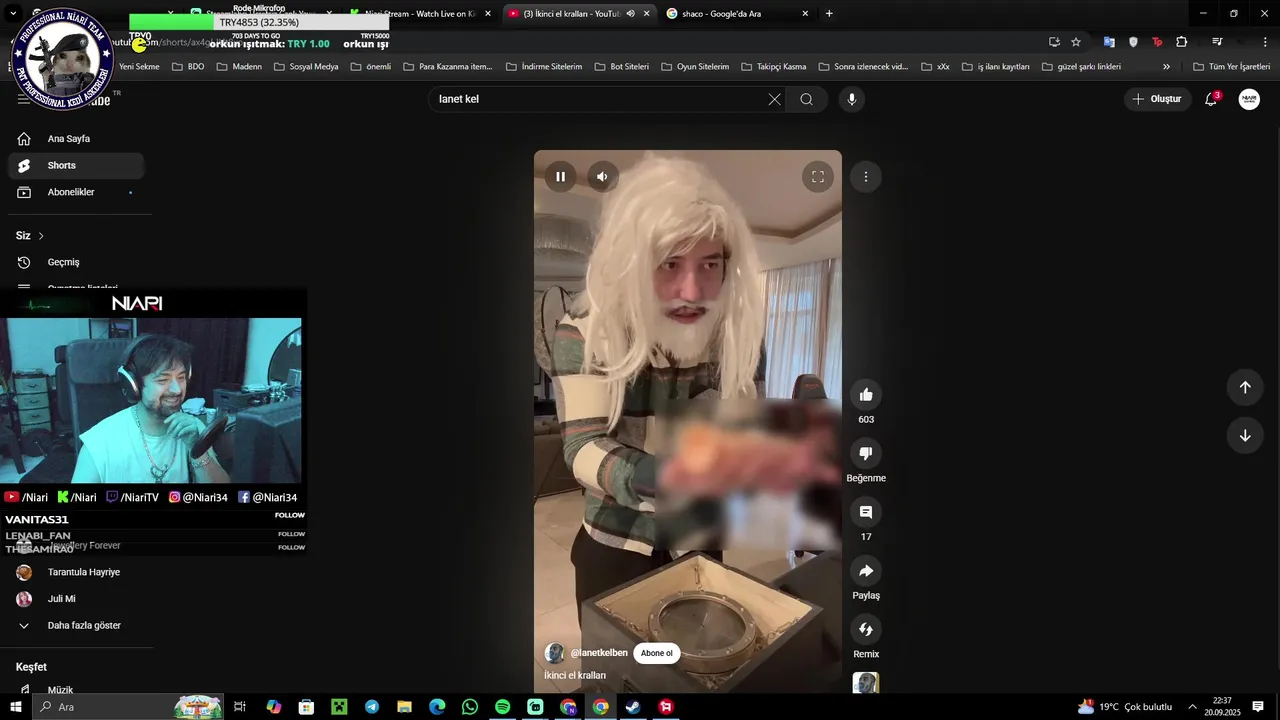Open the media controls music icon

[x=1217, y=42]
